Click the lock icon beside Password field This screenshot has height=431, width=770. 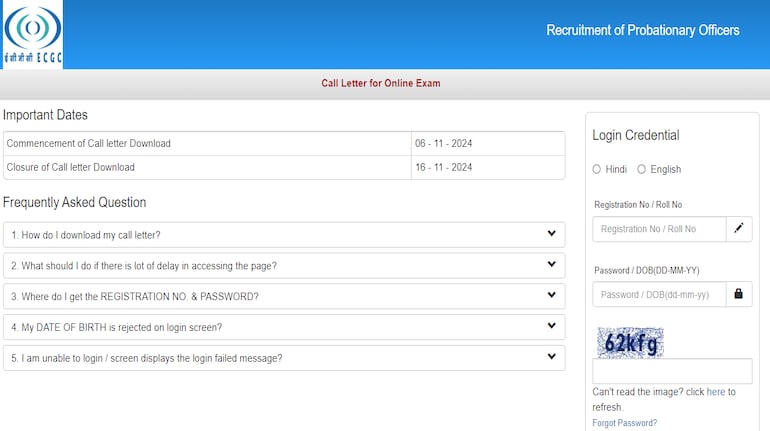tap(738, 294)
